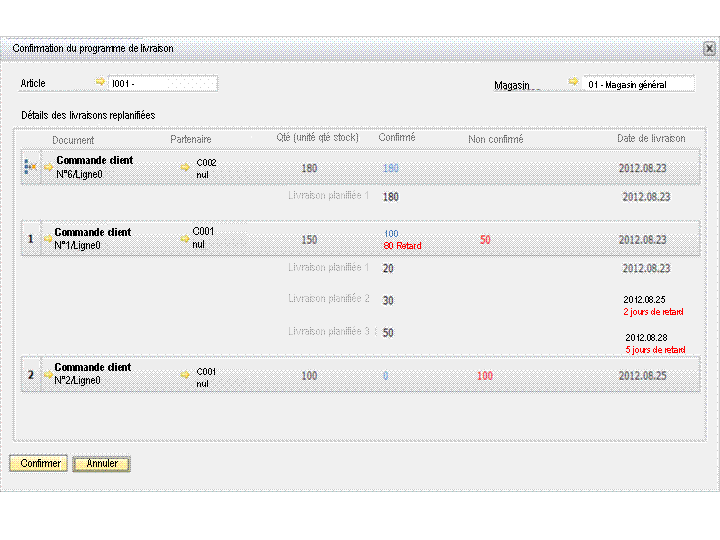This screenshot has width=720, height=540.
Task: Select row number 2 handle
Action: [x=31, y=375]
